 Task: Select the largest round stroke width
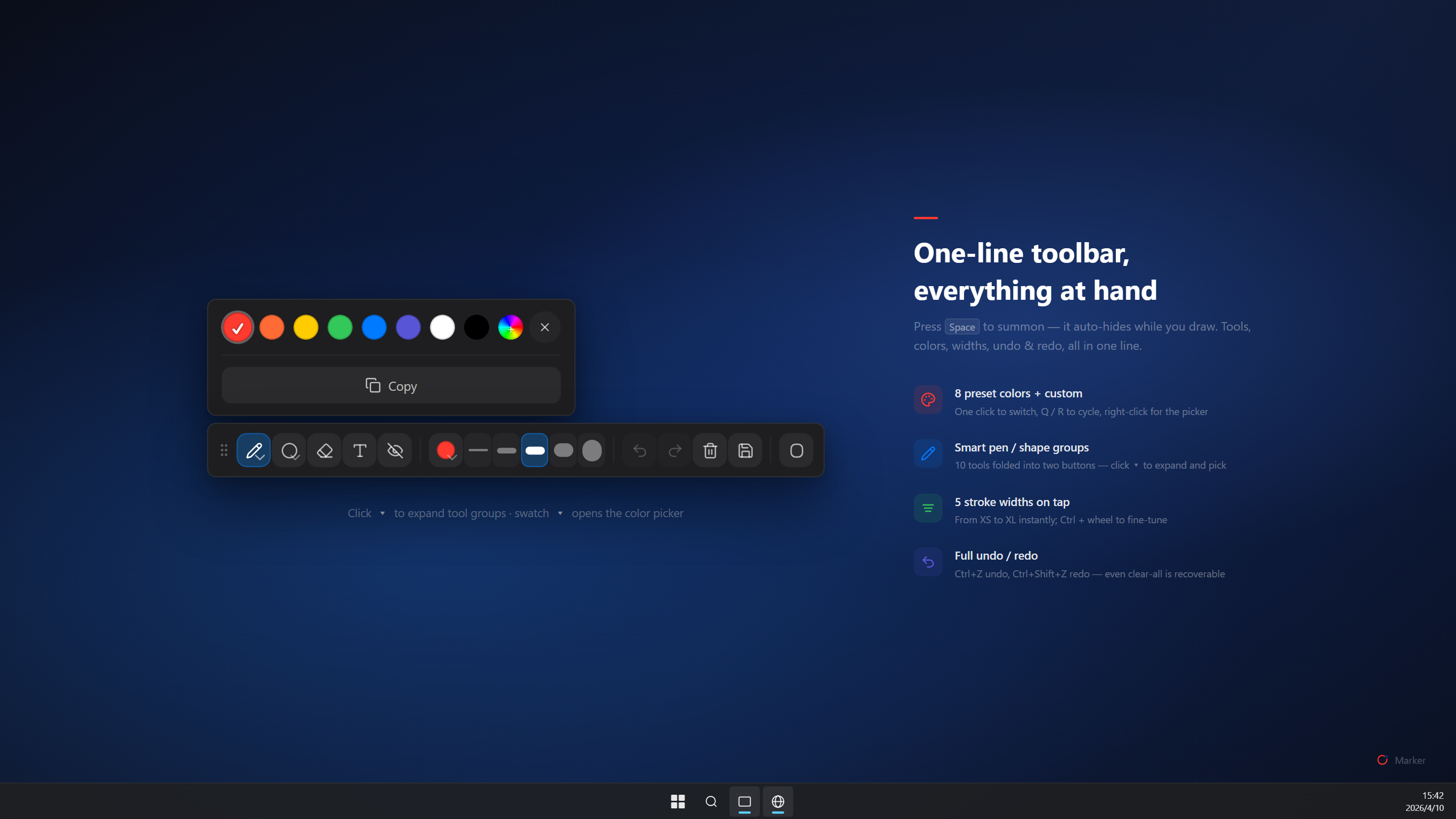[592, 450]
